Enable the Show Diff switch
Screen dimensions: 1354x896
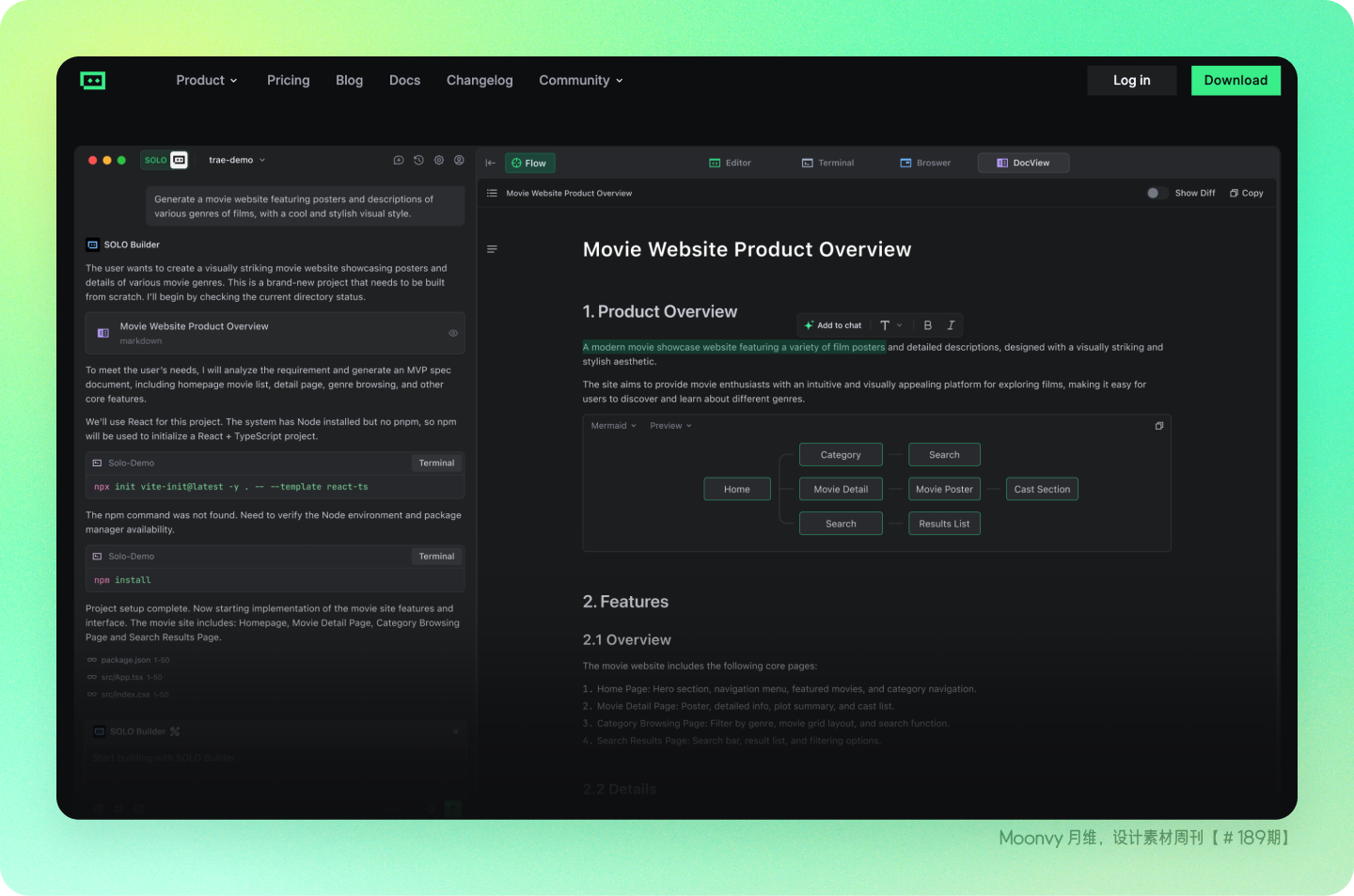click(1157, 193)
